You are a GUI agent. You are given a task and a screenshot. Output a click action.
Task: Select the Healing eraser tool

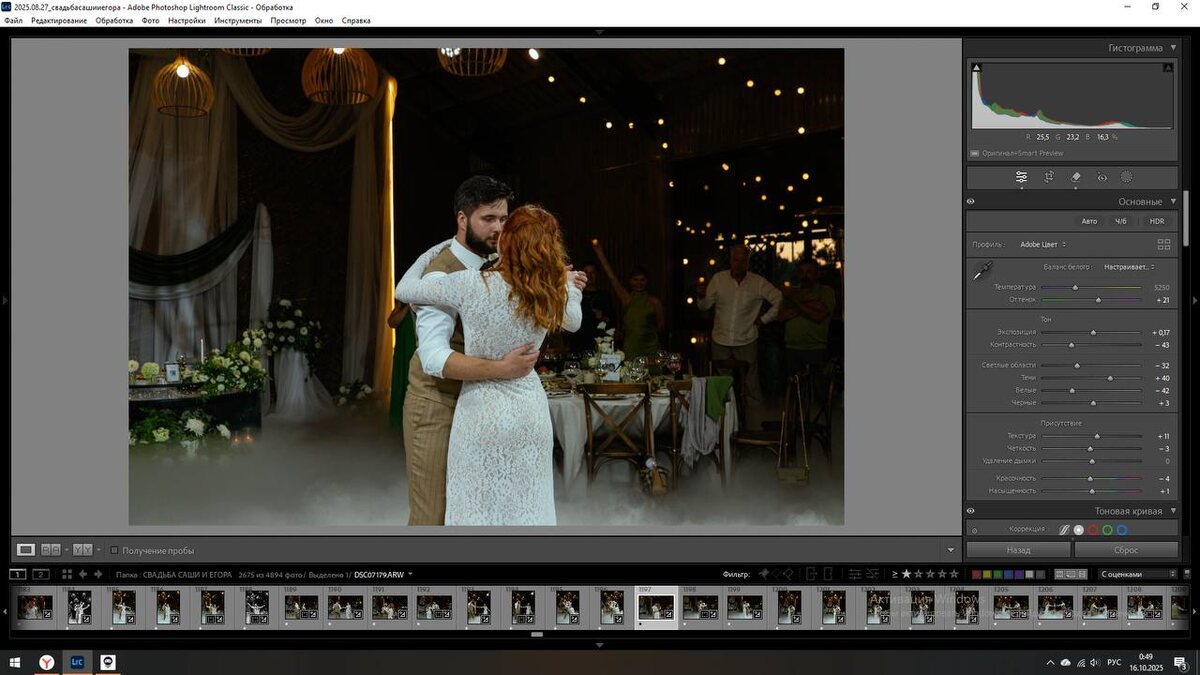click(1076, 177)
